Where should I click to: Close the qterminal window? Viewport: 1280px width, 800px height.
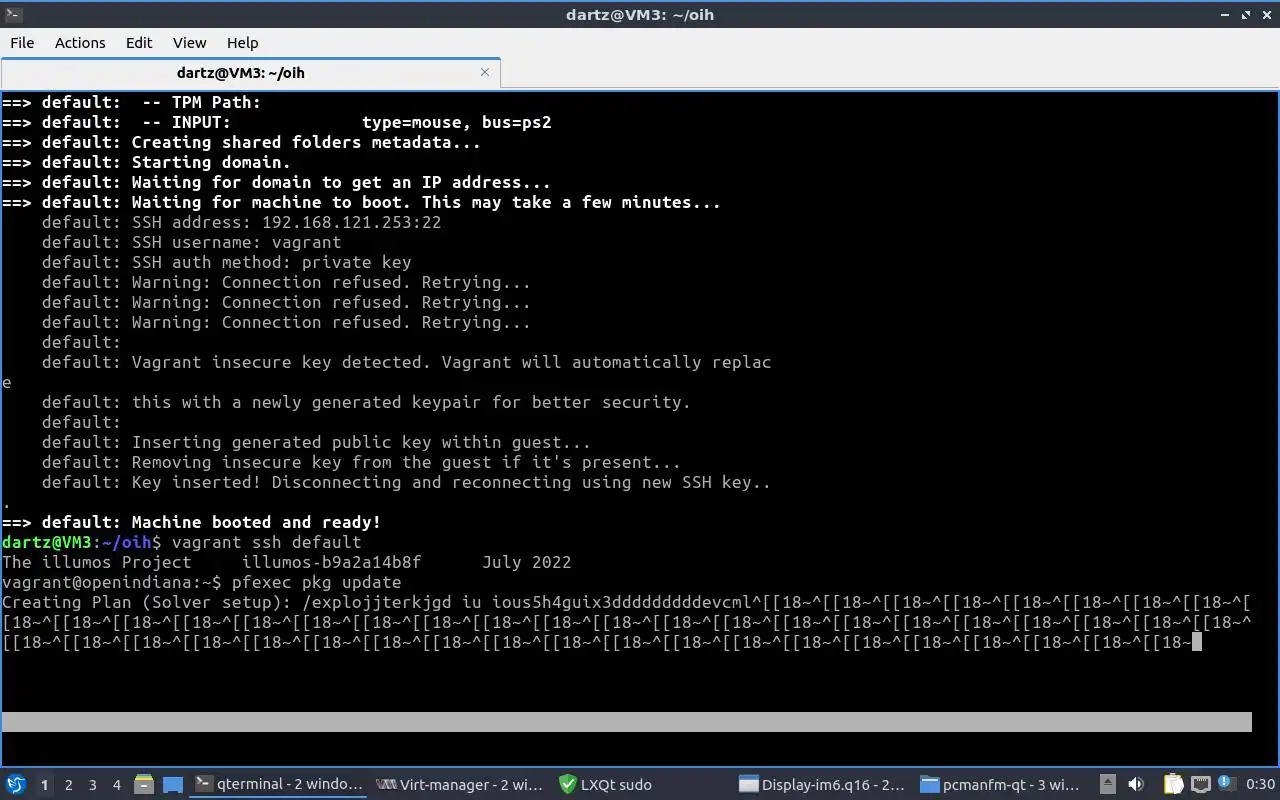(x=1266, y=14)
